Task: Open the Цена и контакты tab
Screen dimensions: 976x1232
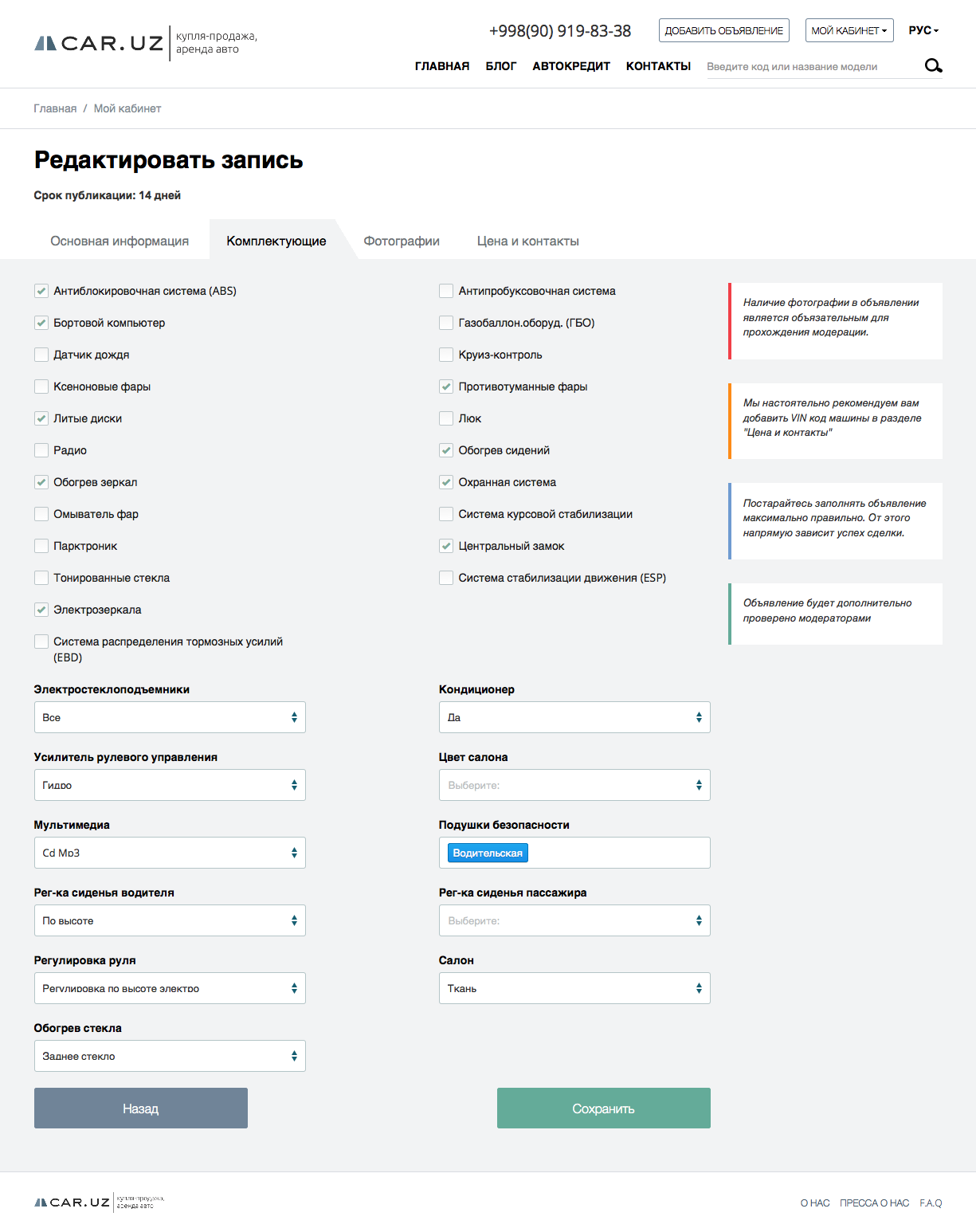Action: point(528,241)
